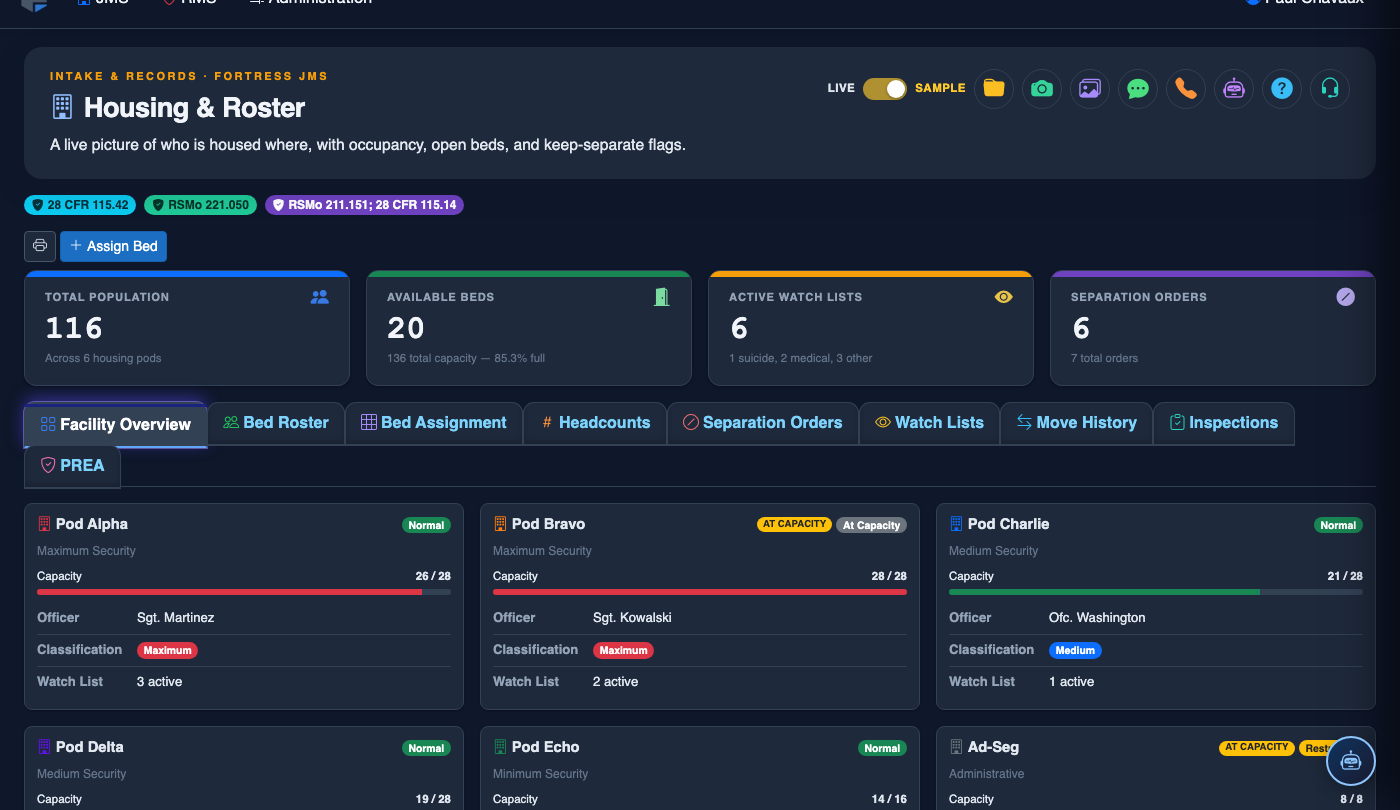Click the eye icon on Active Watch Lists card
Screen dimensions: 1400x810
pyautogui.click(x=1004, y=297)
